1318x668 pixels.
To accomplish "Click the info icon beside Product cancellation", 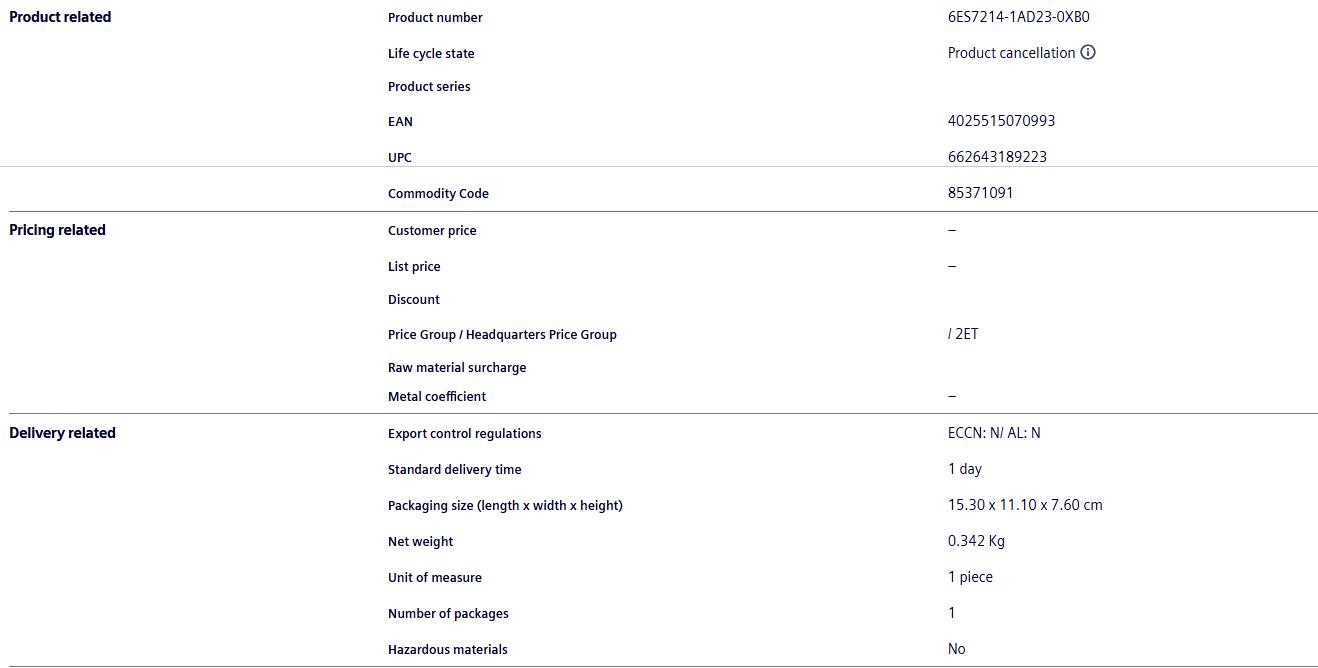I will pos(1088,52).
